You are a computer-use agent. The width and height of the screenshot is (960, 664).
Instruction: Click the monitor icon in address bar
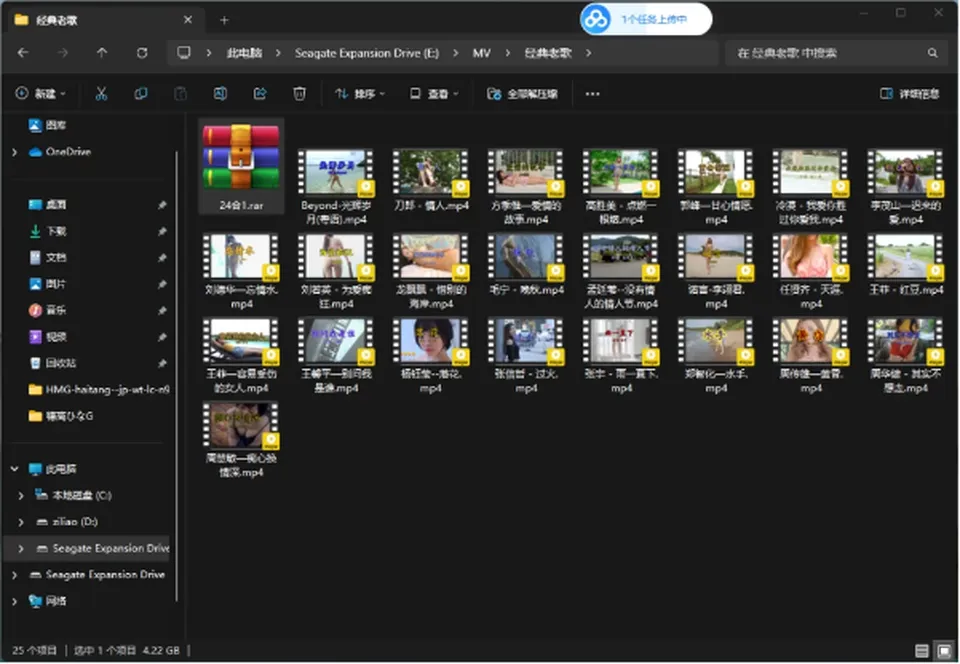[x=184, y=53]
